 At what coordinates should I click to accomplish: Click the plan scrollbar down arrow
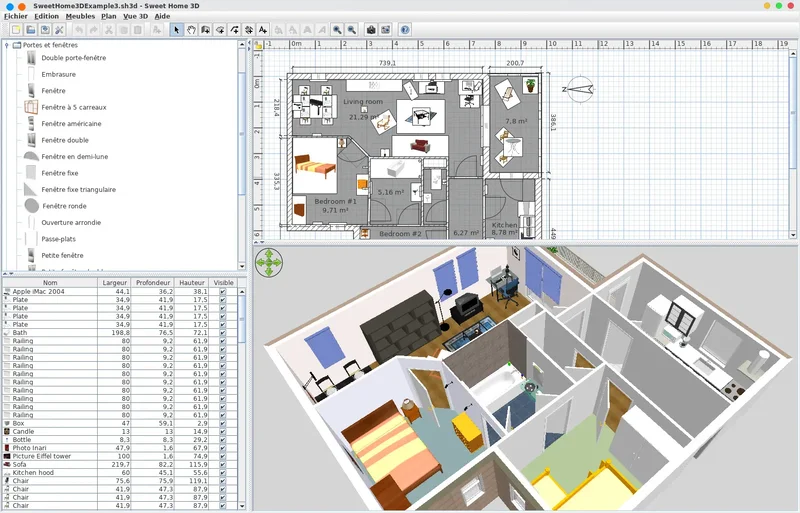point(793,235)
